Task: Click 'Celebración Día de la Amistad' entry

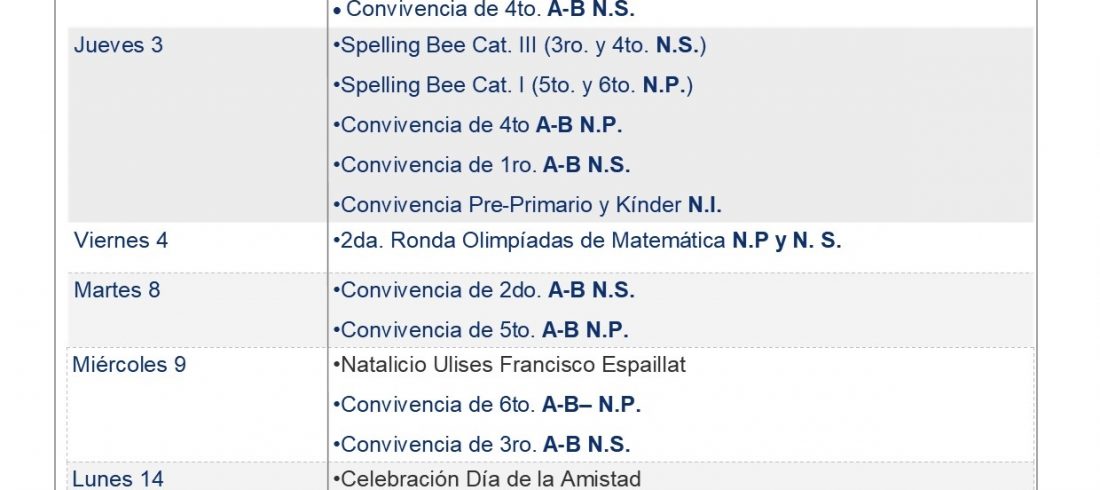Action: pyautogui.click(x=487, y=479)
